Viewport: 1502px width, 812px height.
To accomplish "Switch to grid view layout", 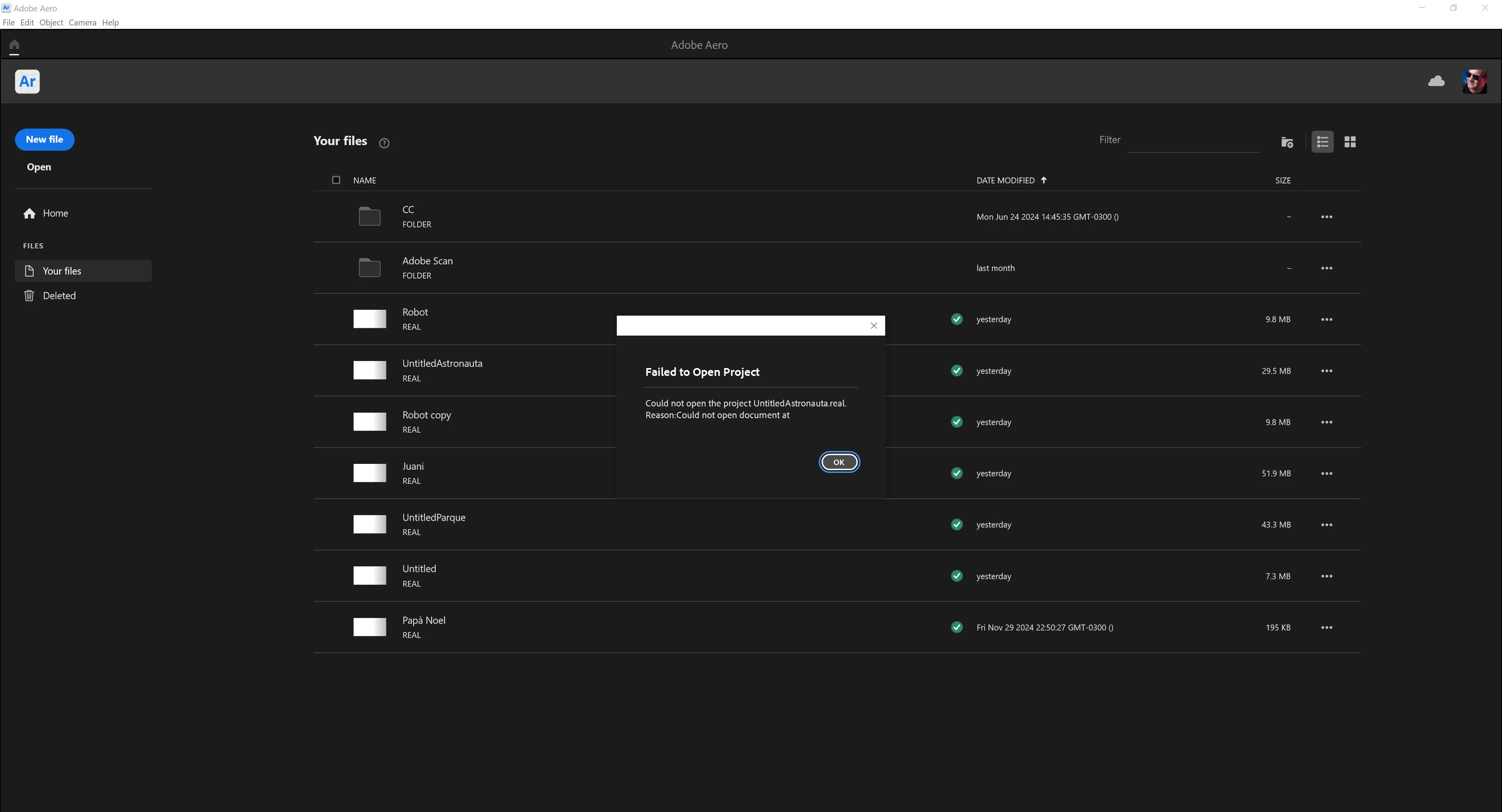I will click(1350, 142).
